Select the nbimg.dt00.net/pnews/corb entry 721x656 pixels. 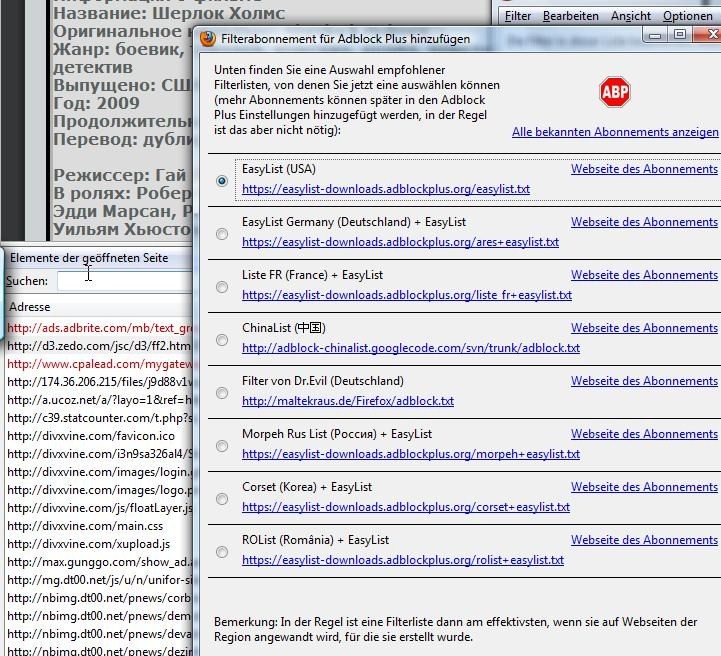click(99, 598)
